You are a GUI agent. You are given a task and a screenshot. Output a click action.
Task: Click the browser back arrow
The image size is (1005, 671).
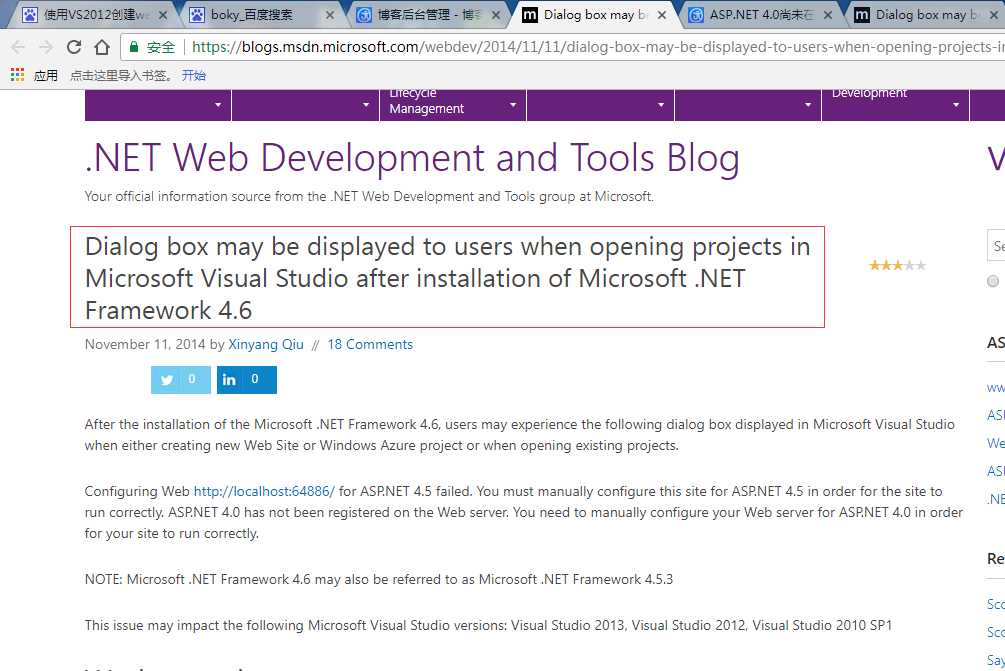18,47
